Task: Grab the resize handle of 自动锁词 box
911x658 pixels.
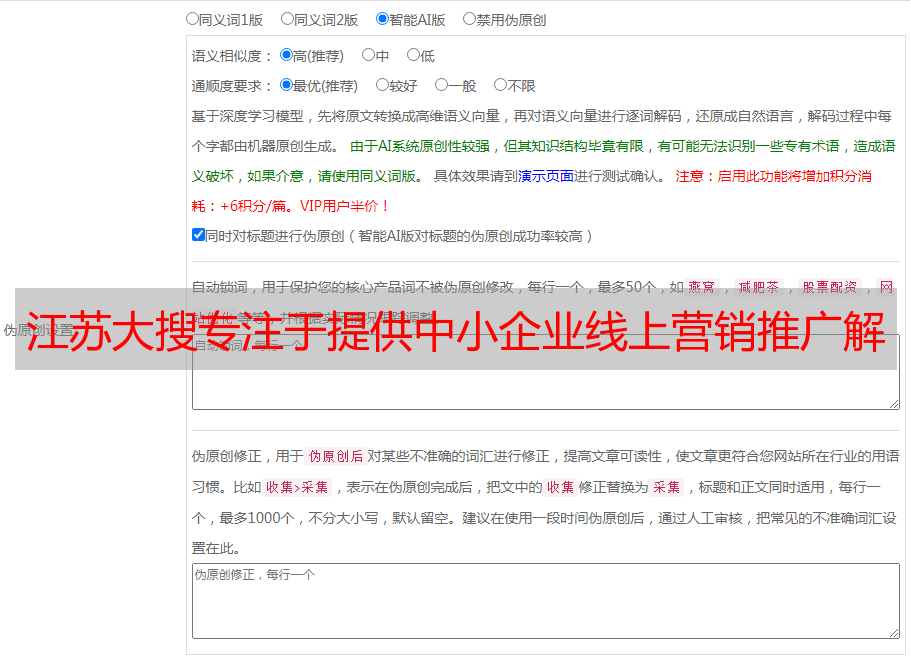Action: 894,404
